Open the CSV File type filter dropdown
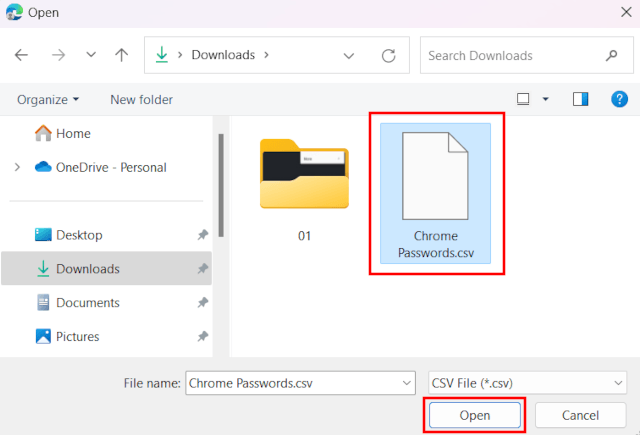Screen dimensions: 640x435 point(527,383)
